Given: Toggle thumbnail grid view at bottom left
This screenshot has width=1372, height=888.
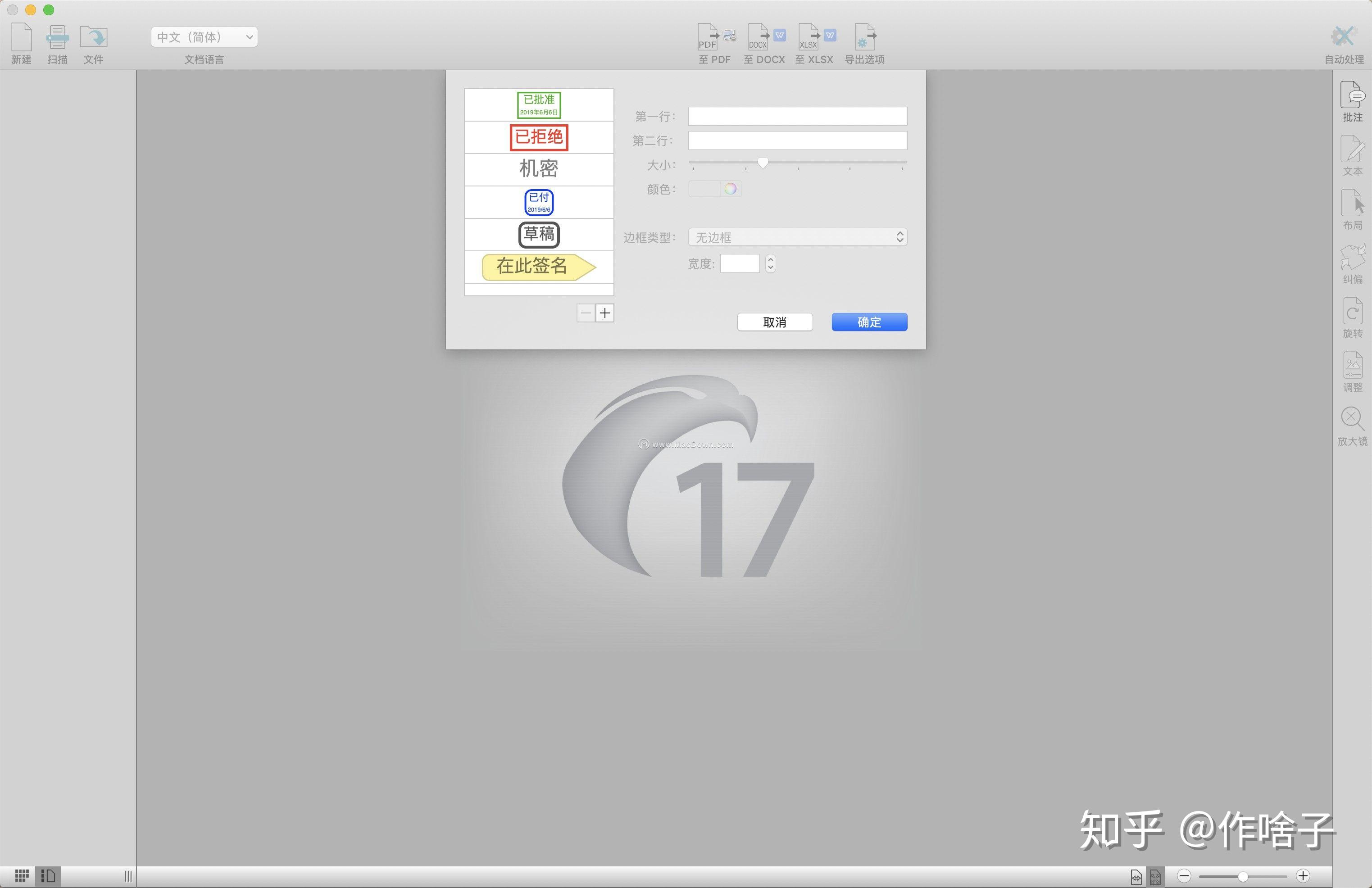Looking at the screenshot, I should tap(21, 875).
